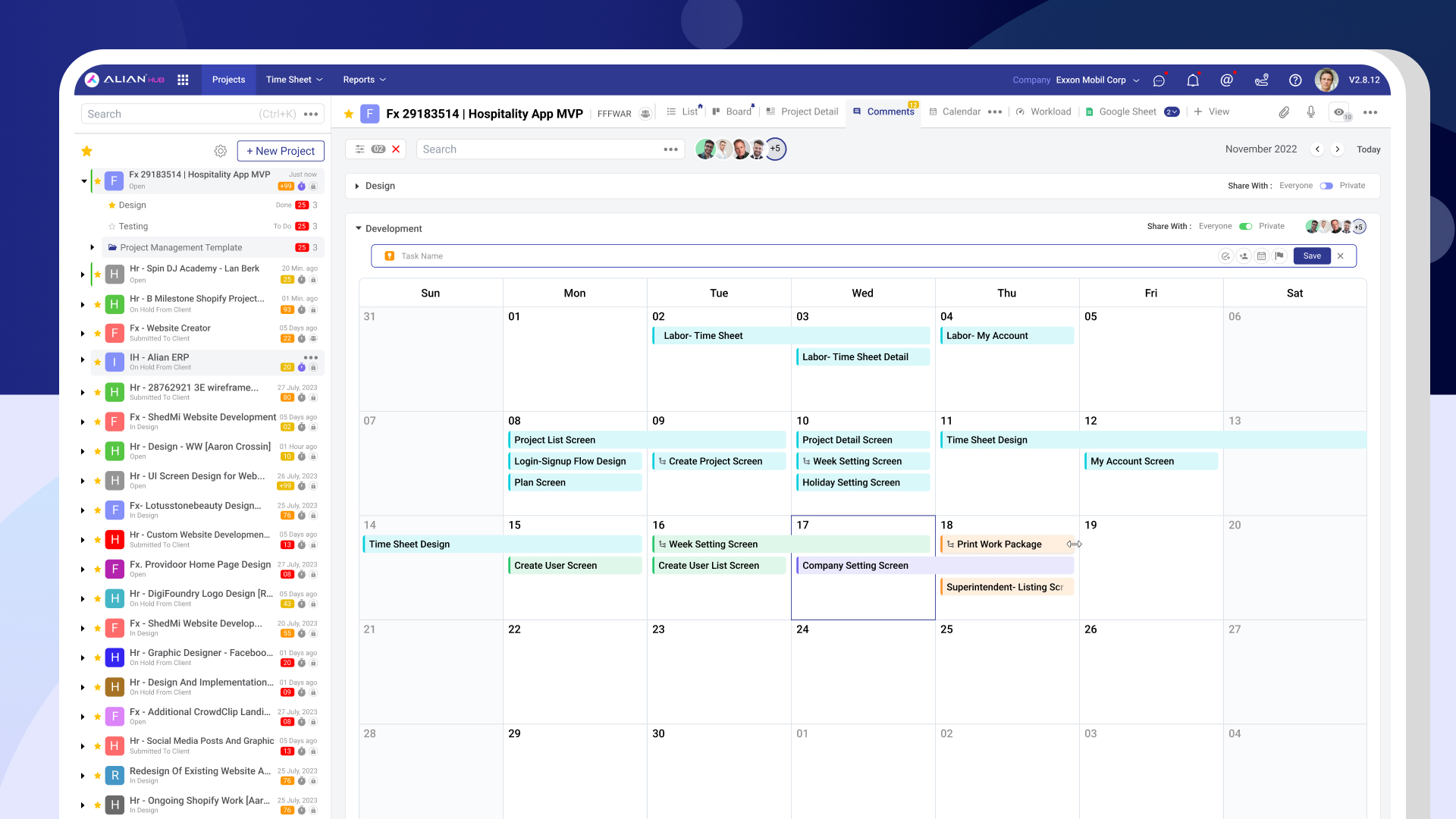Select the Company Setting Screen purple task
The image size is (1456, 819).
934,566
